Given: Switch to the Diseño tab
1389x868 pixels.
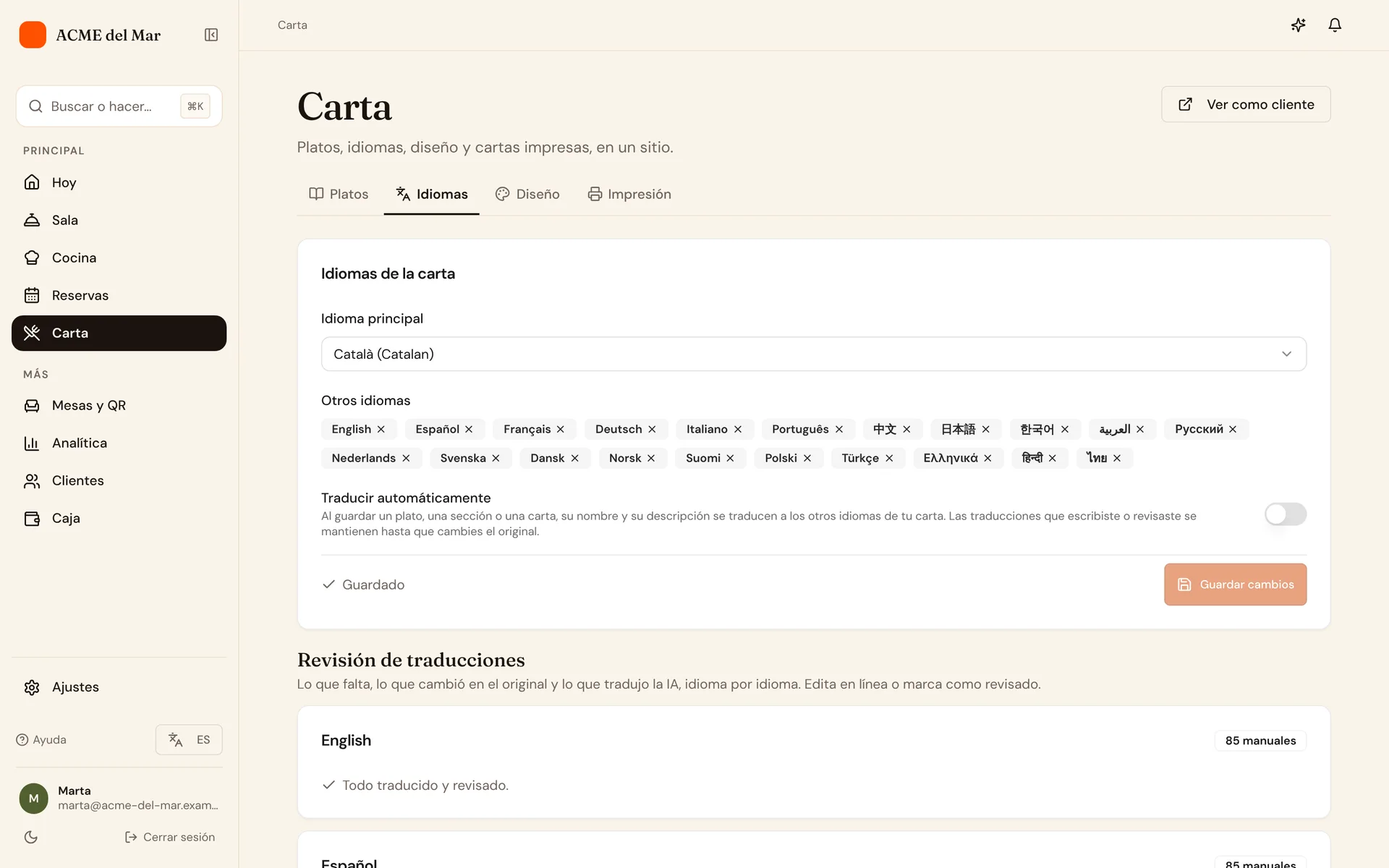Looking at the screenshot, I should pyautogui.click(x=527, y=194).
